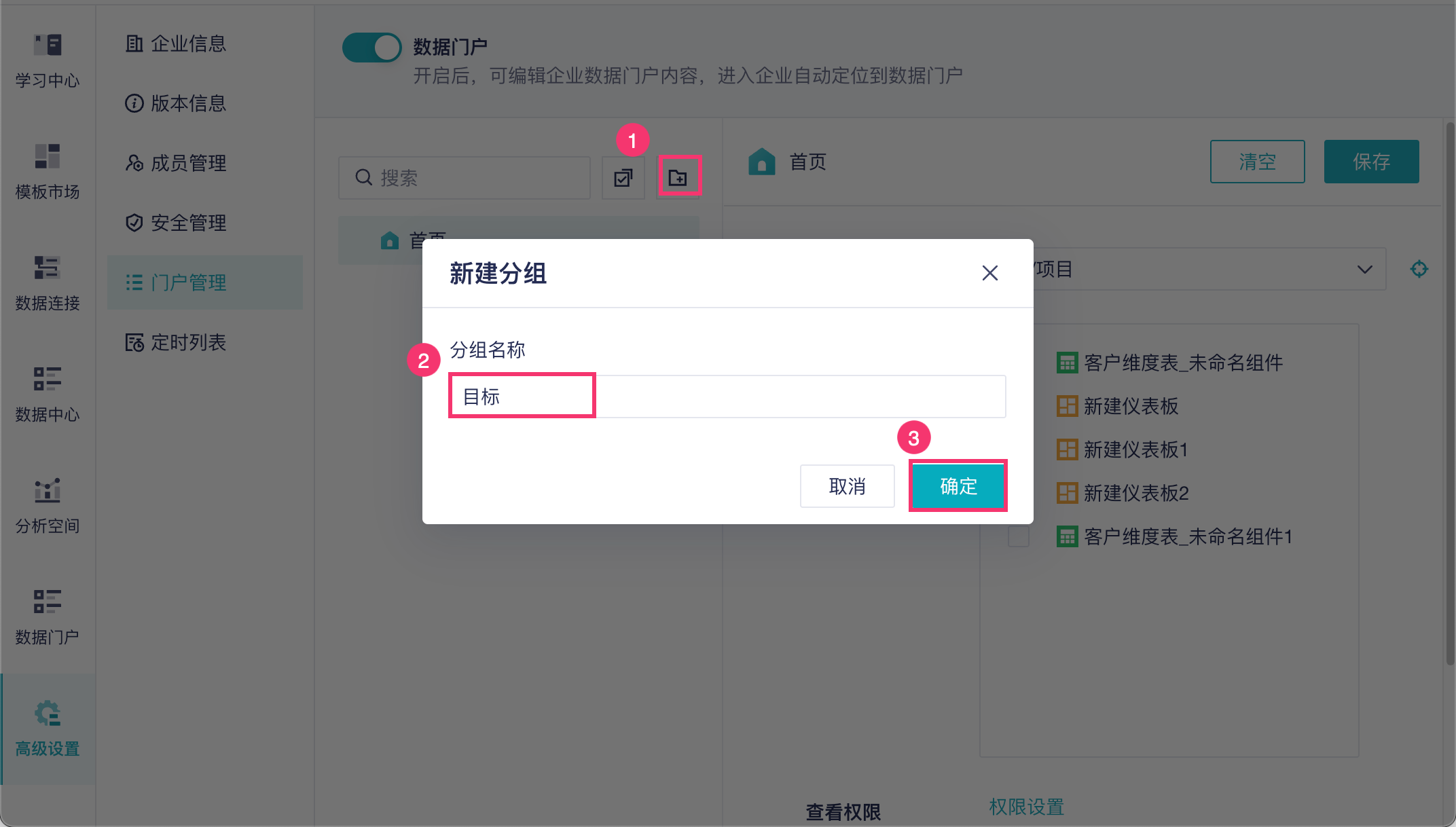The height and width of the screenshot is (827, 1456).
Task: Open 数据中心 in the left sidebar
Action: tap(48, 394)
